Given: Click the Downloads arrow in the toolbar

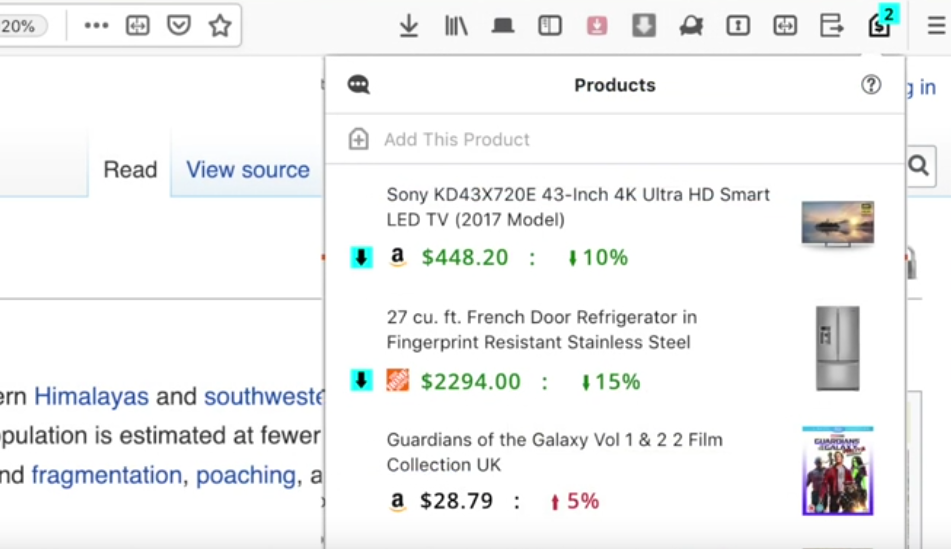Looking at the screenshot, I should click(x=408, y=26).
